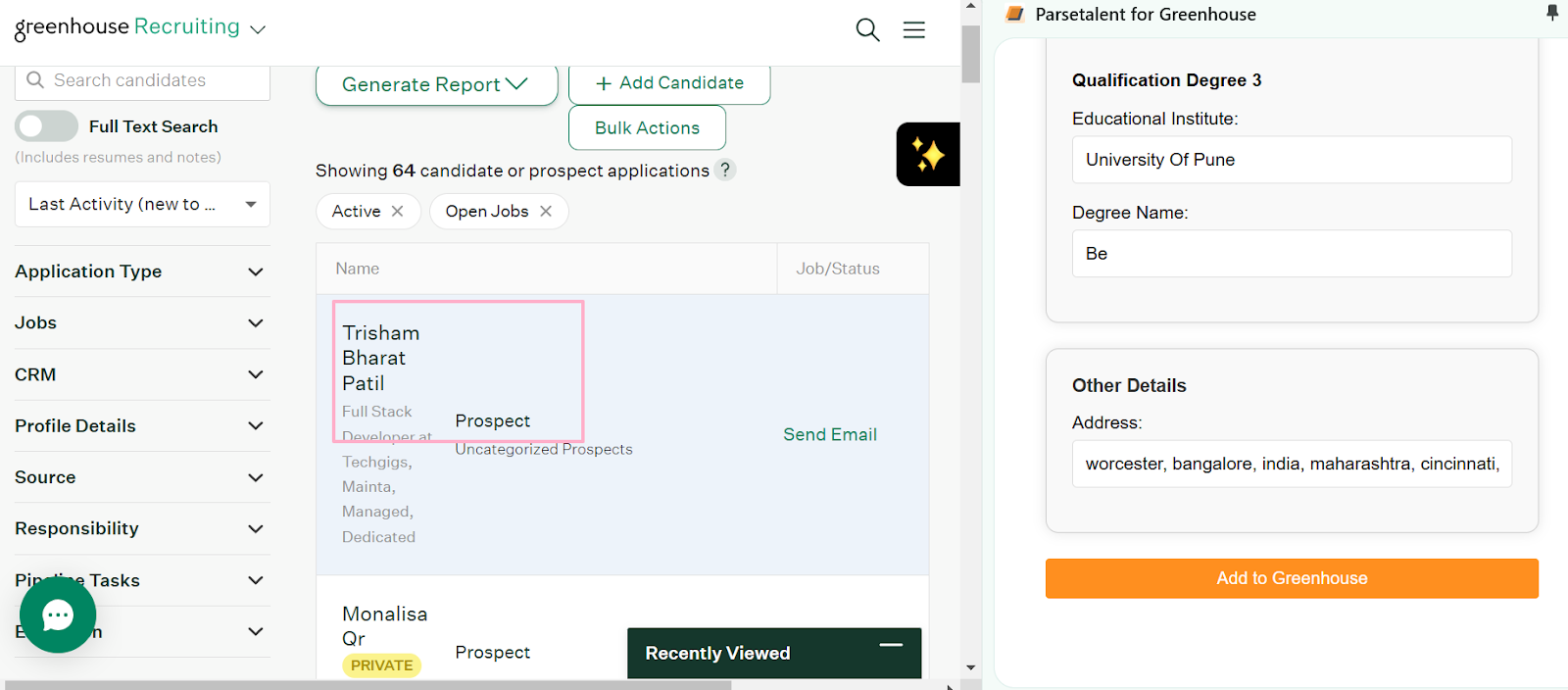Click the Search candidates magnifier icon
The width and height of the screenshot is (1568, 690).
point(35,80)
